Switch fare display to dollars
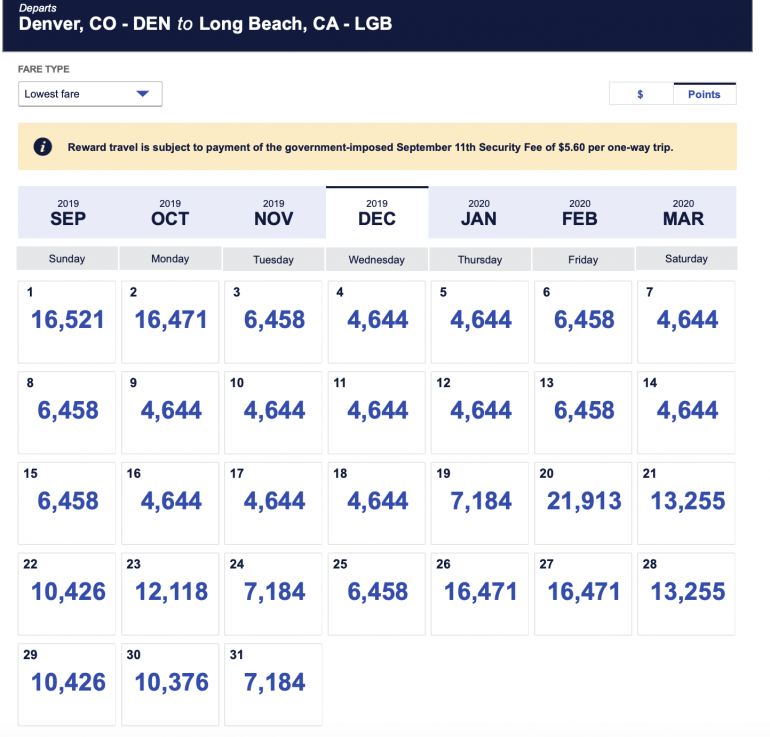The height and width of the screenshot is (737, 770). (x=640, y=94)
